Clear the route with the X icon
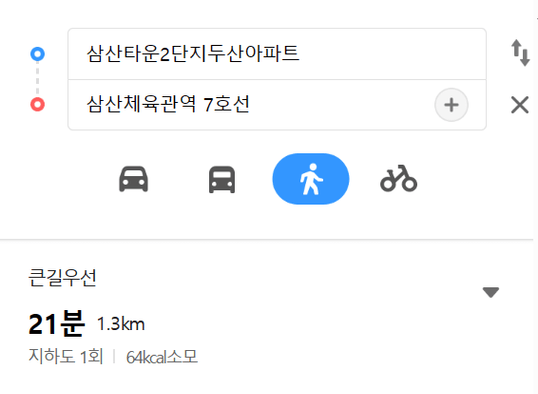This screenshot has width=538, height=394. pos(520,105)
